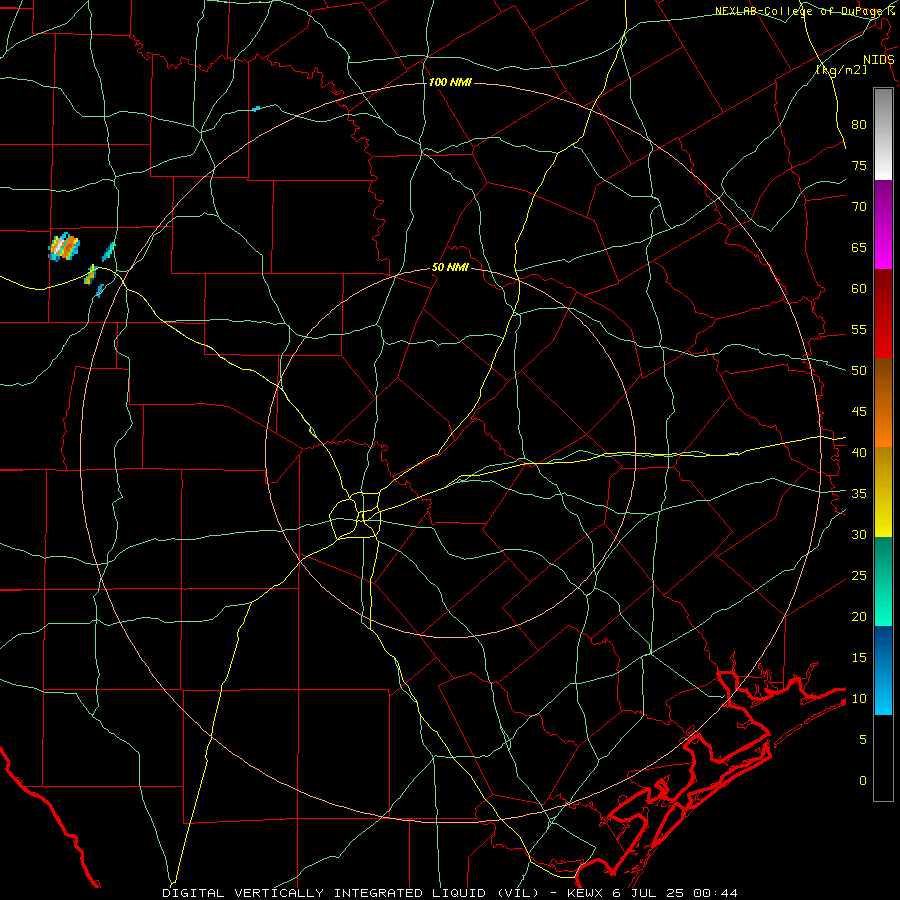Viewport: 900px width, 900px height.
Task: Click the 45 value on the VIL scale
Action: pos(859,412)
